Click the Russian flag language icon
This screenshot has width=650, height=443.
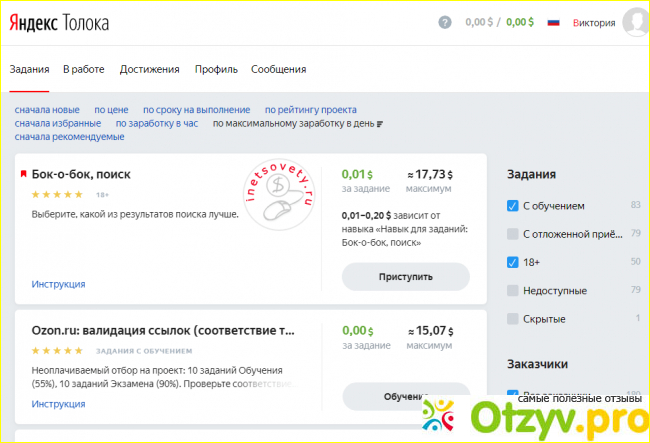pyautogui.click(x=553, y=22)
